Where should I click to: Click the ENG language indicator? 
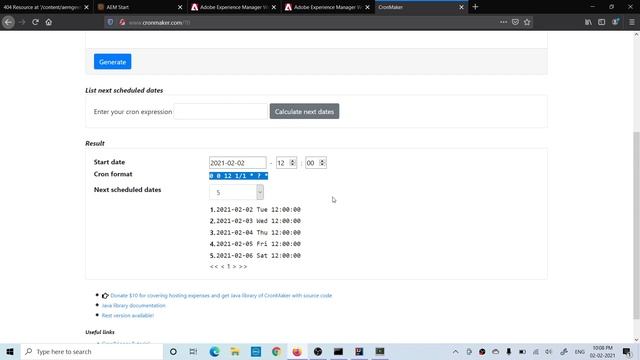(x=580, y=351)
